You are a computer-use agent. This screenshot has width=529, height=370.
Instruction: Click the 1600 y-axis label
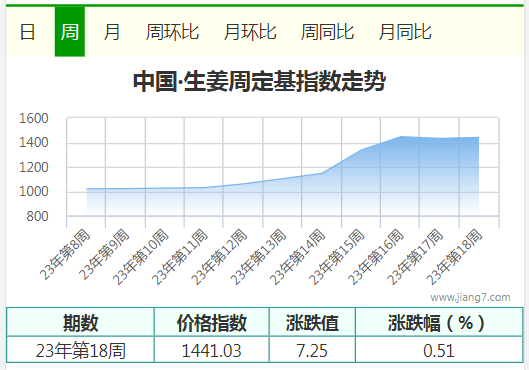[x=34, y=119]
